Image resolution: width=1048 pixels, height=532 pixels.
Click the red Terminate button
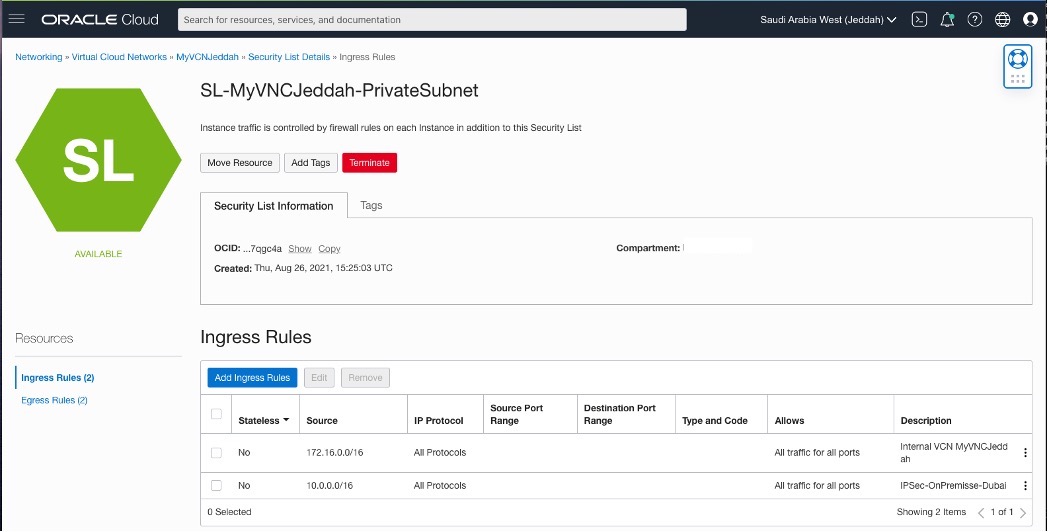[x=369, y=163]
